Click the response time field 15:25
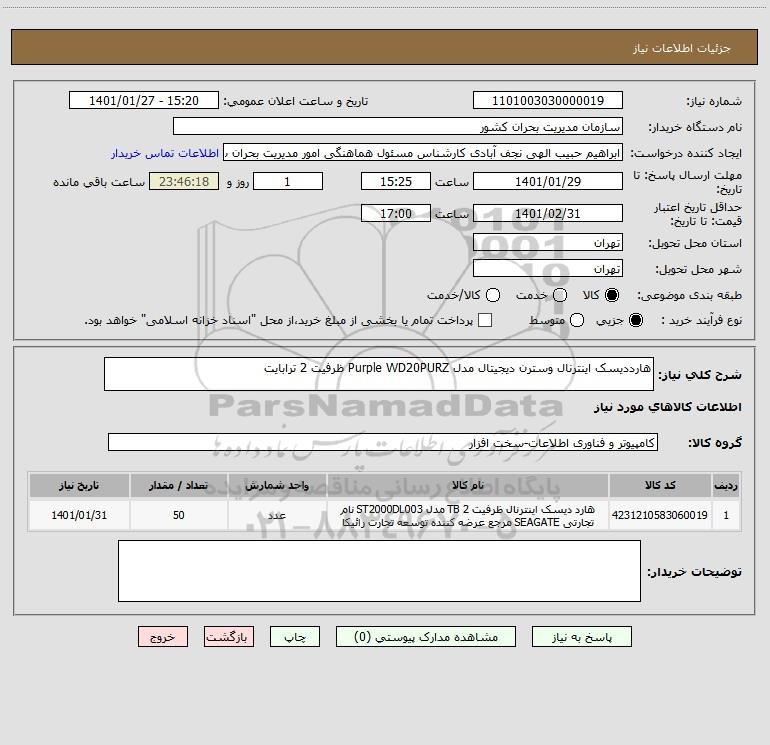 tap(396, 181)
